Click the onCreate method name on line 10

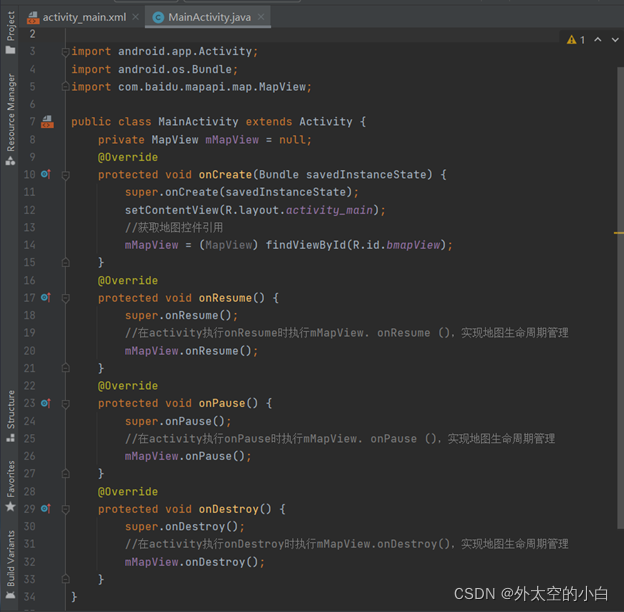[225, 174]
